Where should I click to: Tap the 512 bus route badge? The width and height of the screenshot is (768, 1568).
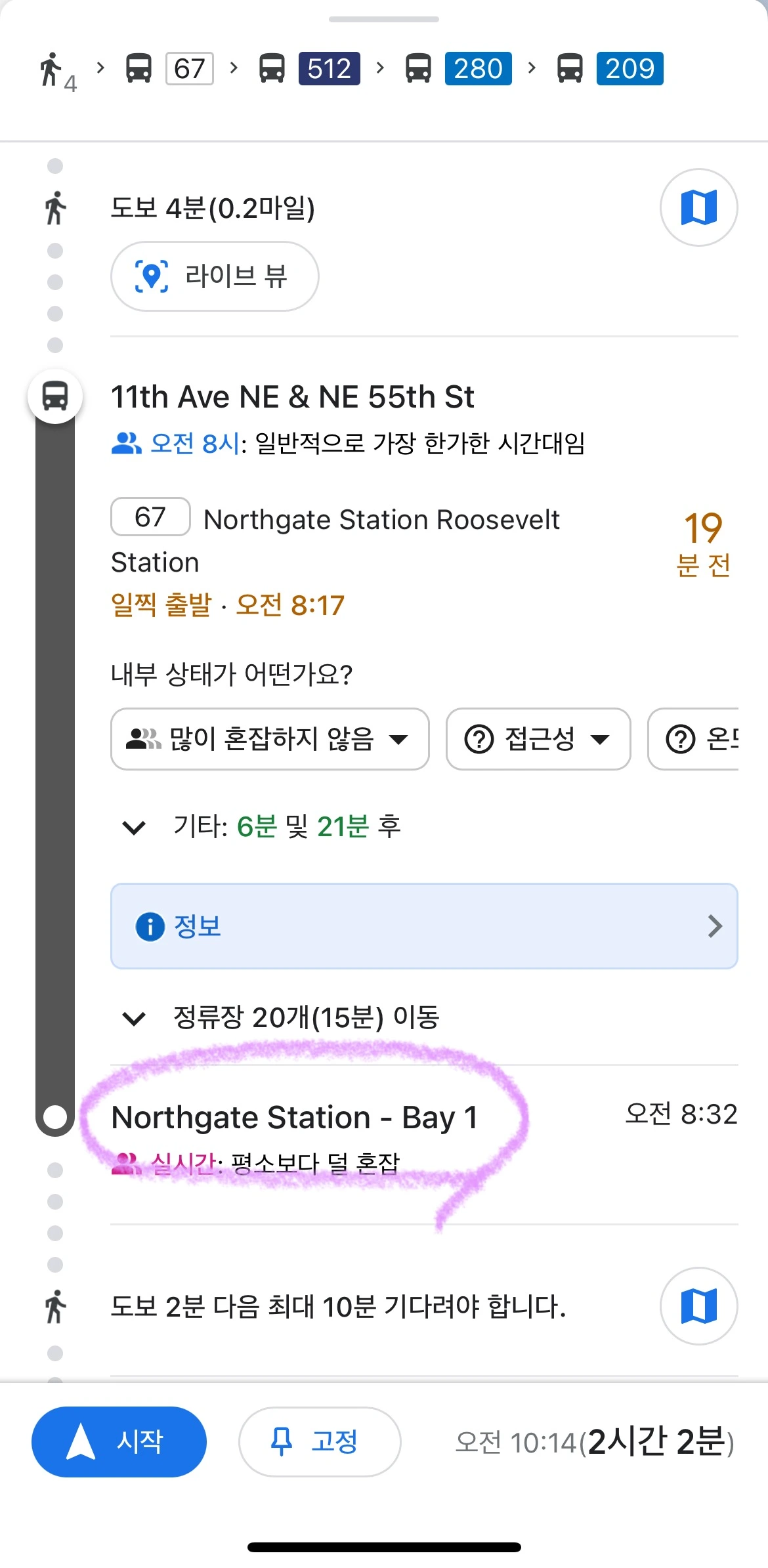click(x=329, y=68)
